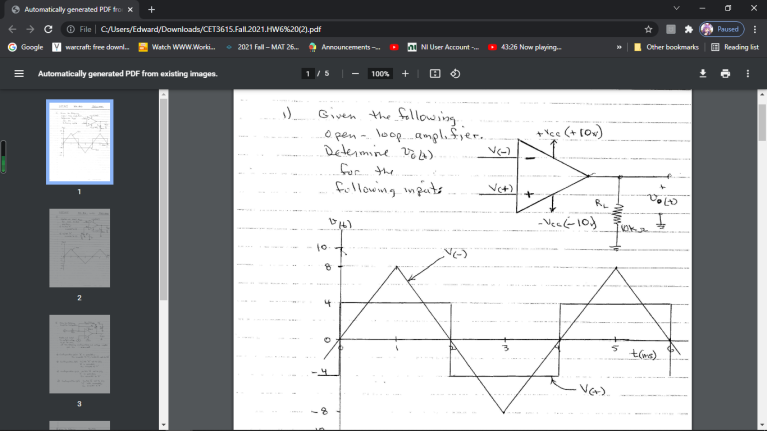Reload the current page
This screenshot has height=431, width=767.
48,29
